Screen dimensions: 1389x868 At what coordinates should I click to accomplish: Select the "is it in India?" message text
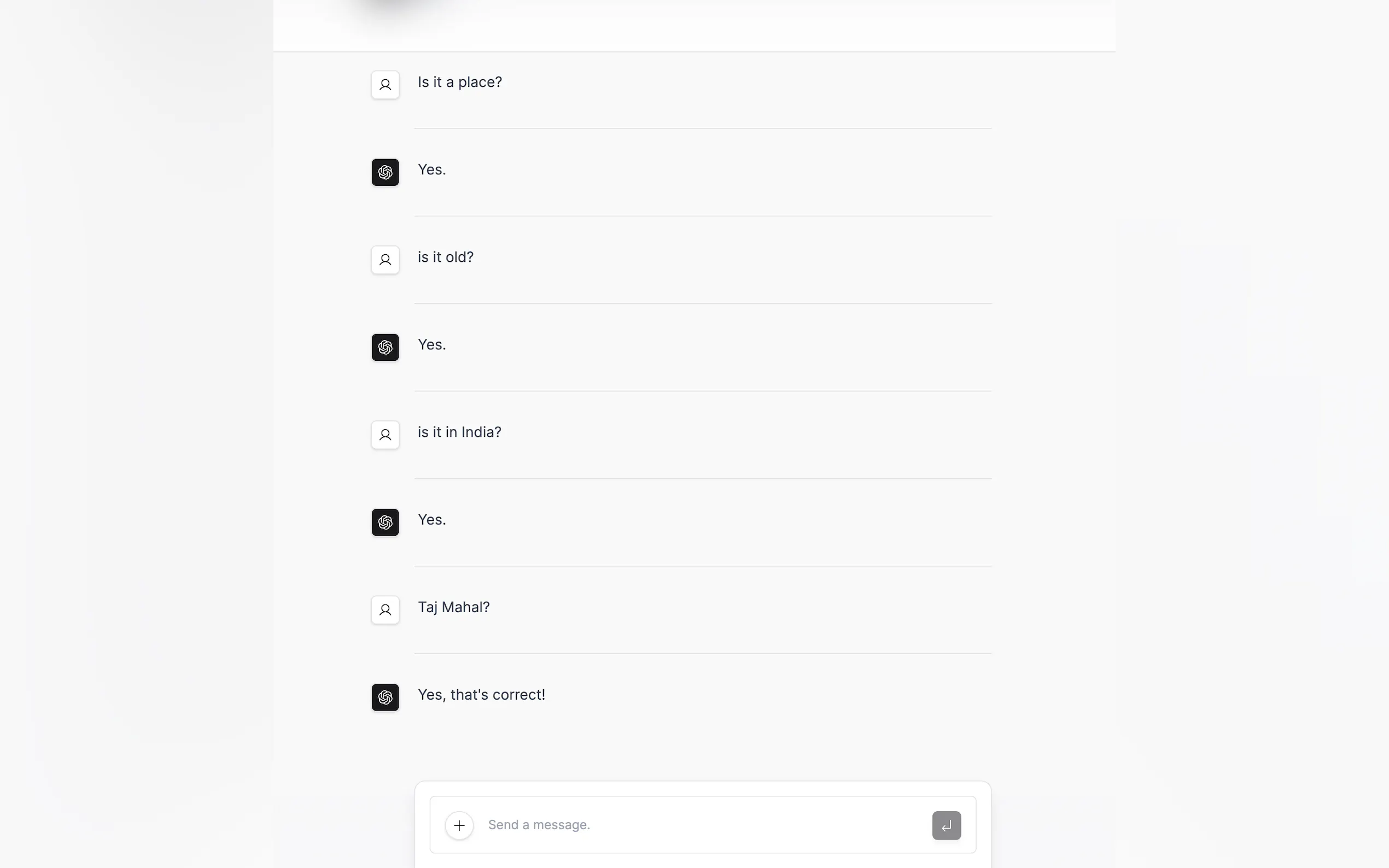tap(459, 432)
